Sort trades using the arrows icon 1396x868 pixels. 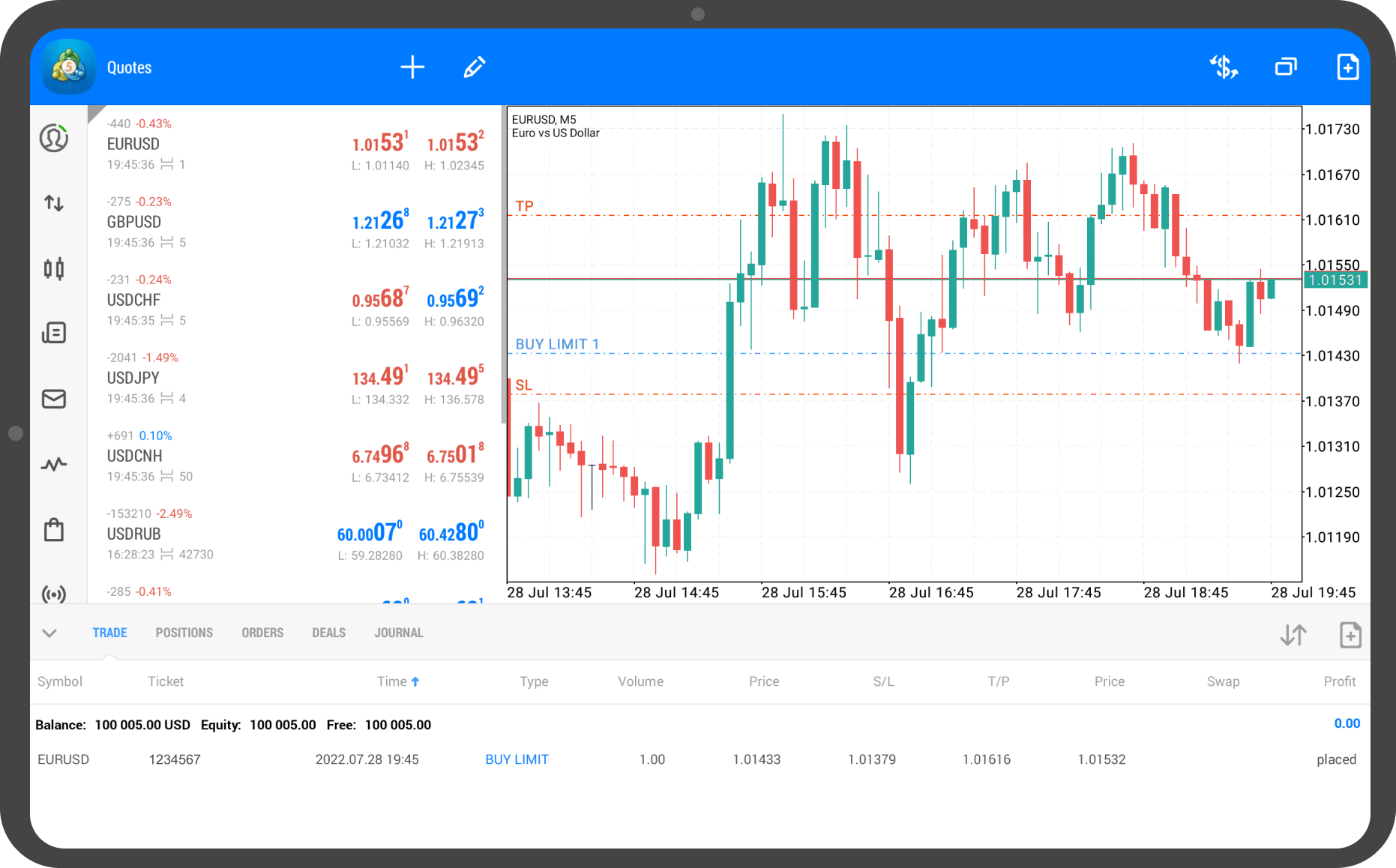click(x=1293, y=635)
